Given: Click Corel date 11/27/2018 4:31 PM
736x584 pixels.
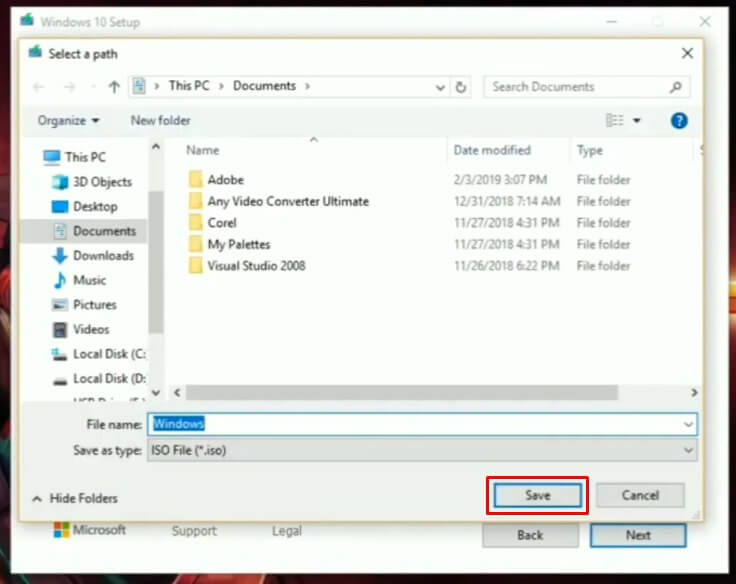Looking at the screenshot, I should pyautogui.click(x=506, y=223).
